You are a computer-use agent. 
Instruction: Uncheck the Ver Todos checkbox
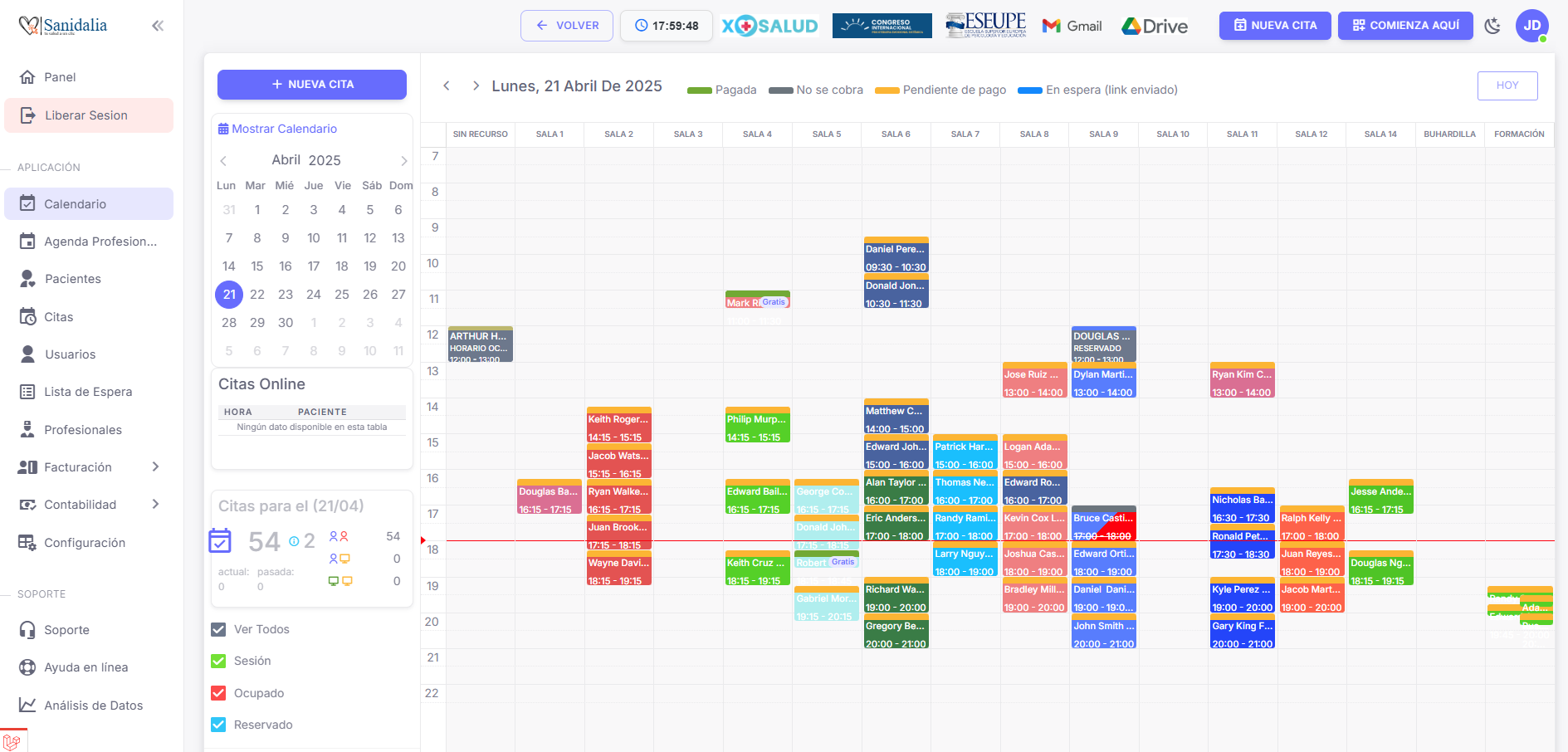pos(218,629)
